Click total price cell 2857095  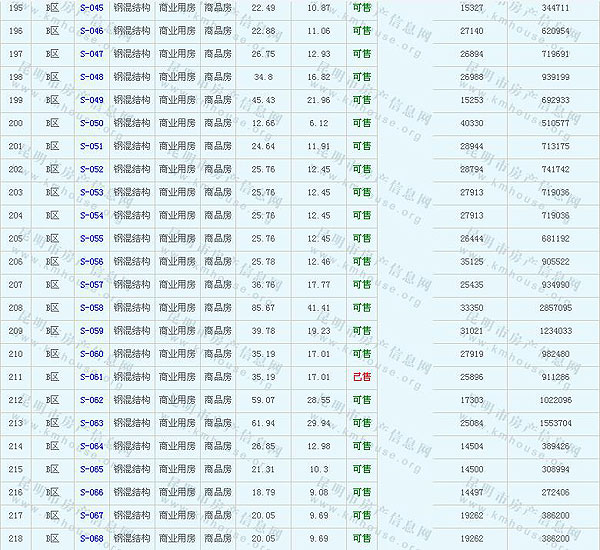point(555,308)
